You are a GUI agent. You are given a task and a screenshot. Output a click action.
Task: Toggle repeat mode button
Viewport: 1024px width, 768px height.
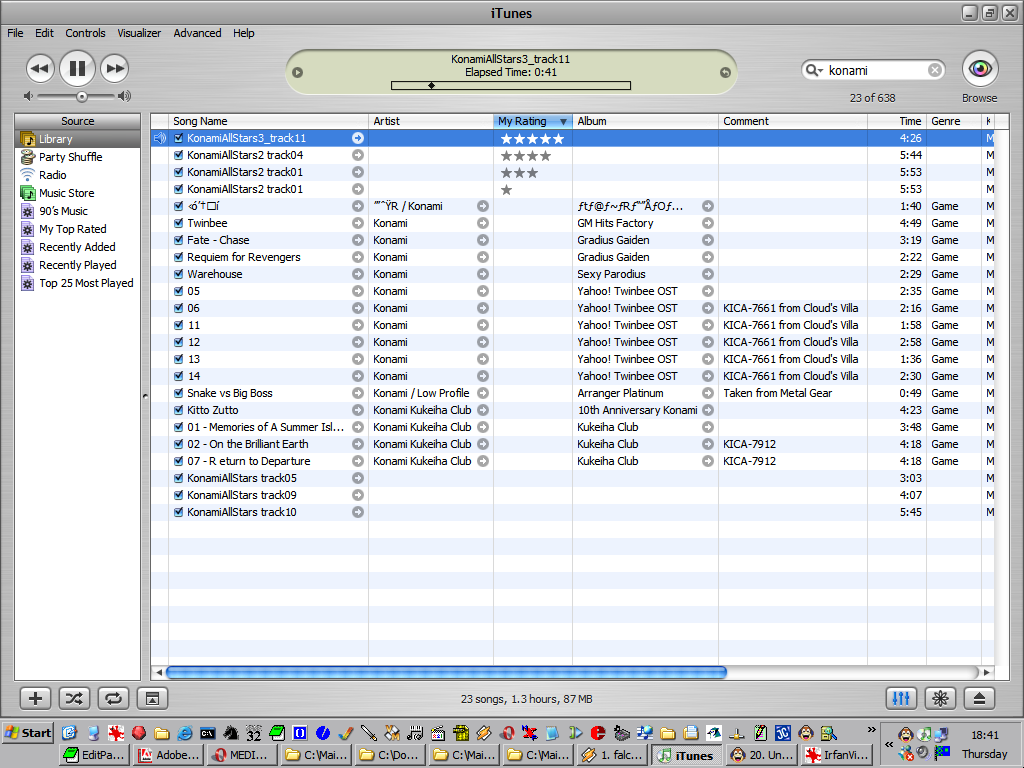(114, 698)
